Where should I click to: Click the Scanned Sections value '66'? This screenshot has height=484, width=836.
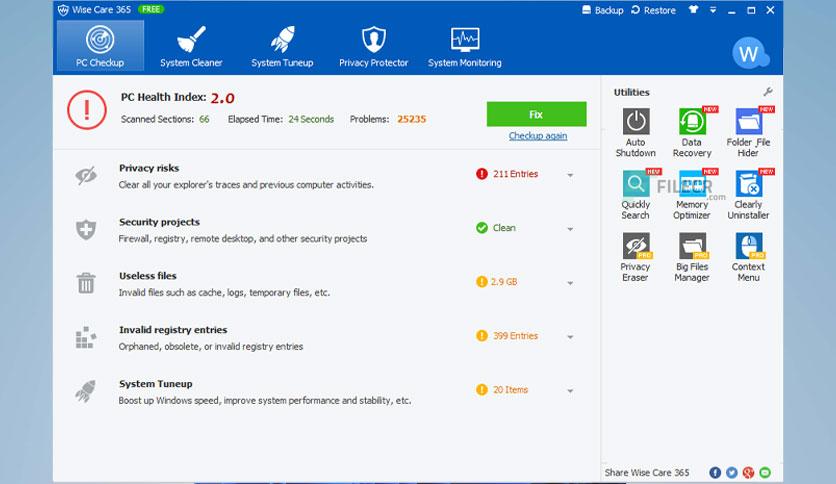click(204, 119)
